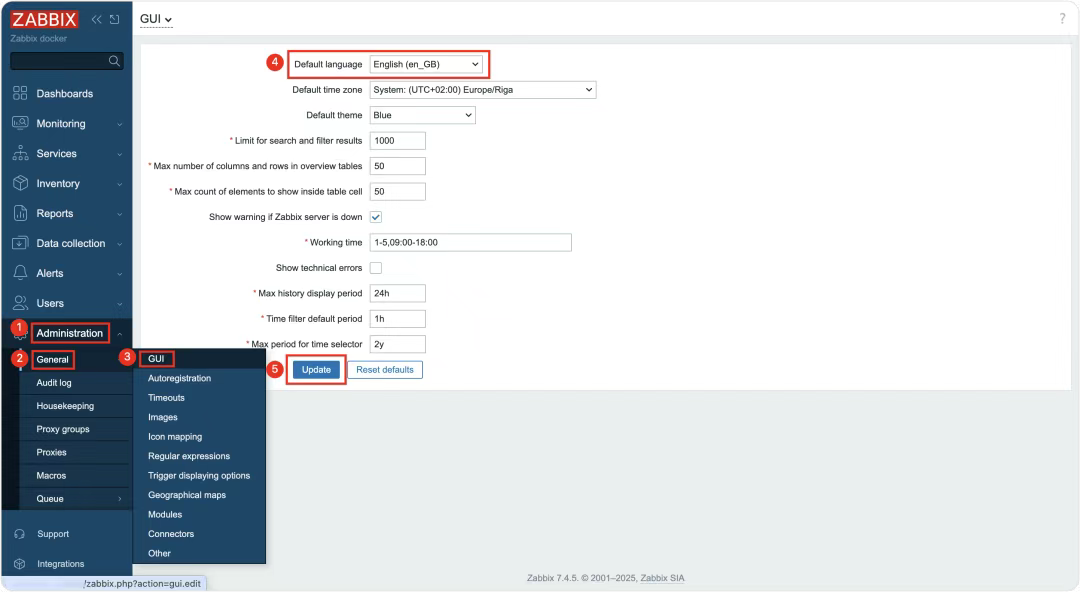Click the Reports chart icon
Screen dimensions: 1080x592
20,213
